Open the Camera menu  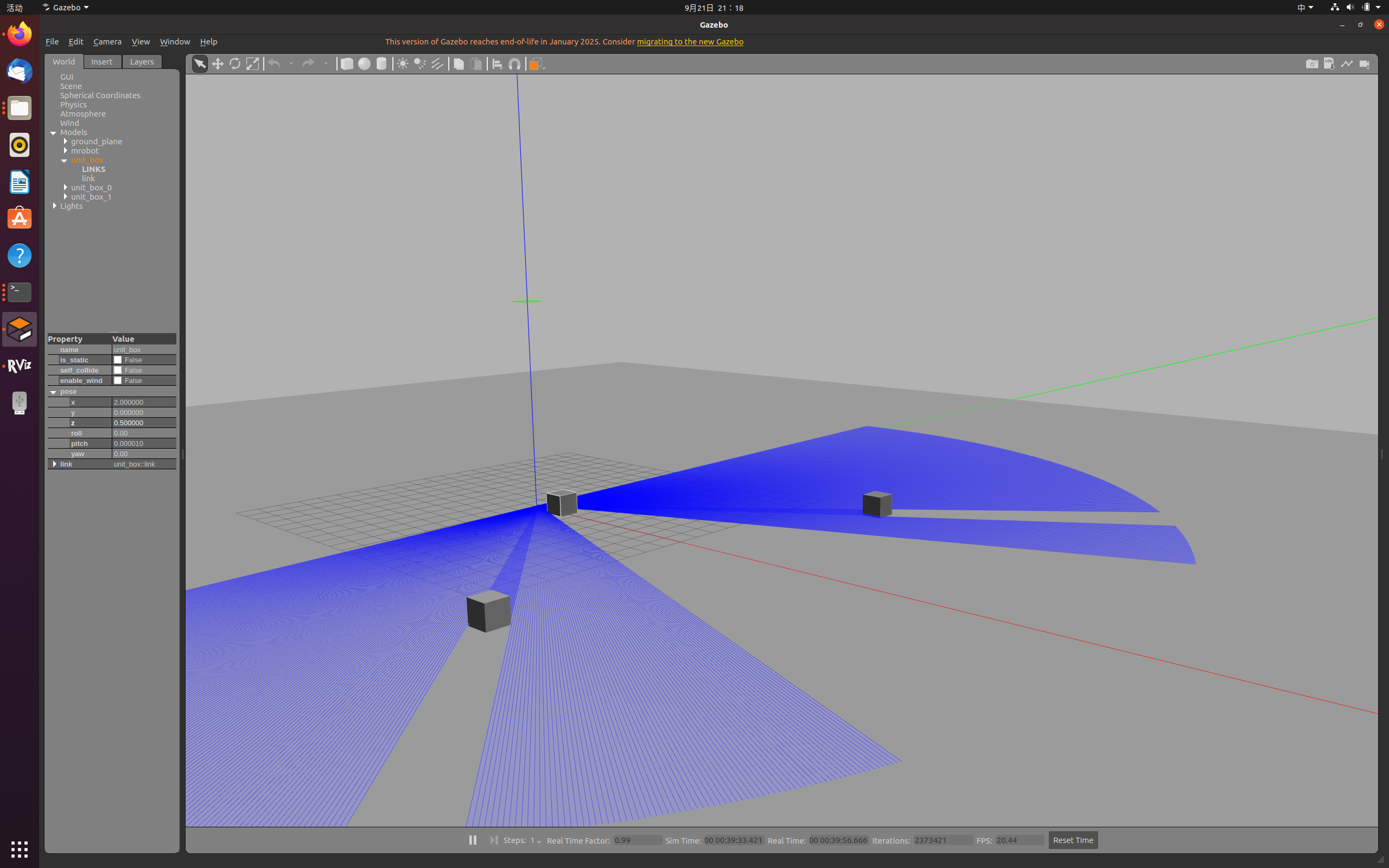(107, 41)
